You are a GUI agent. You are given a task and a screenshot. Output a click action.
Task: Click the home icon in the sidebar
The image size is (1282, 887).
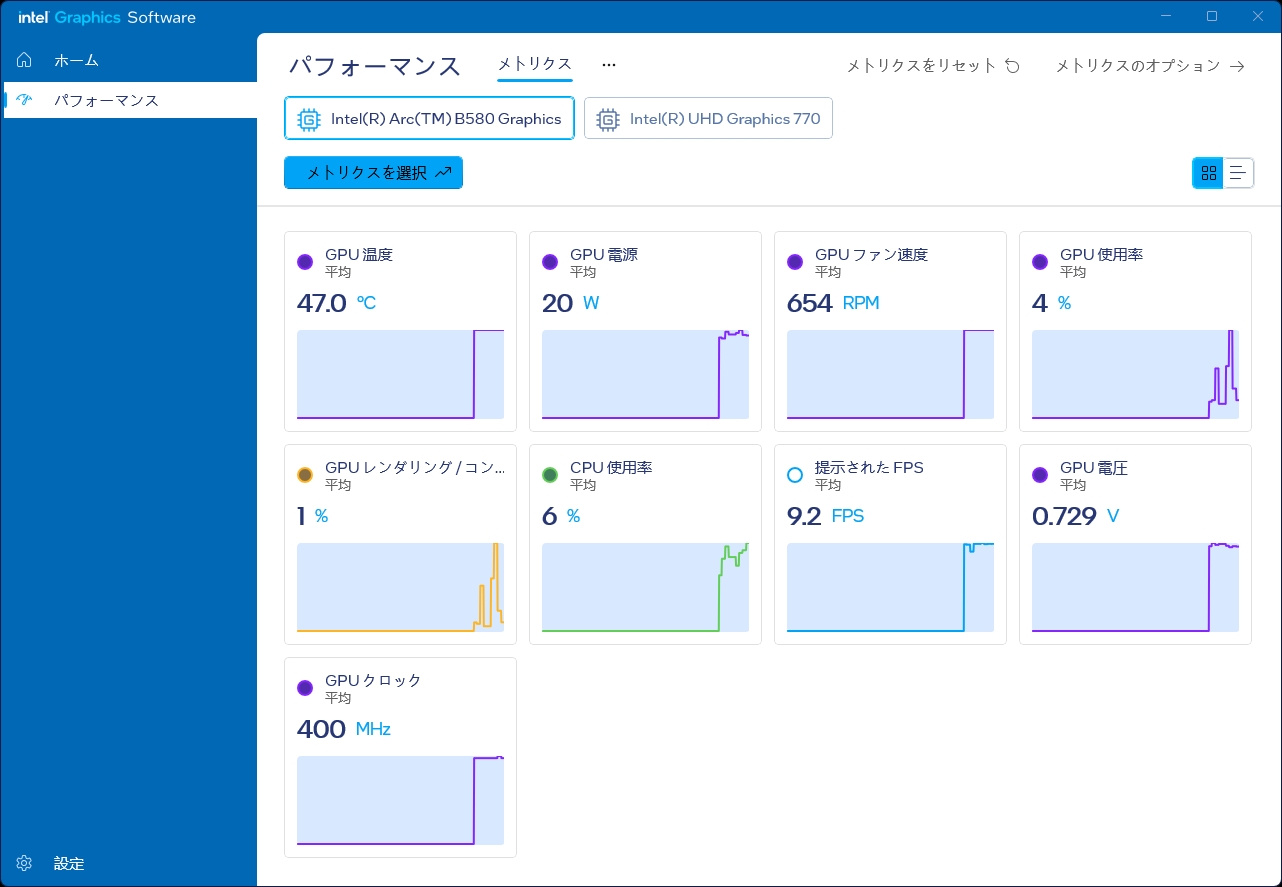[25, 60]
